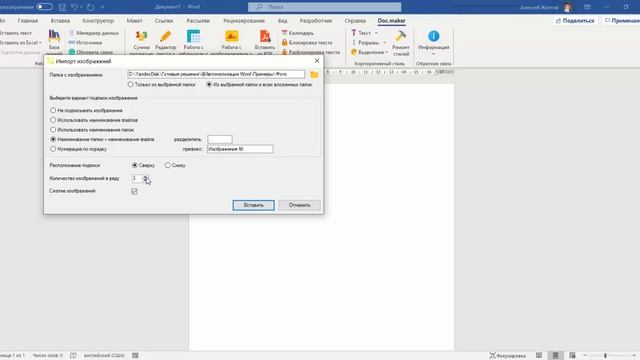Click the разделитель input field

tap(220, 139)
